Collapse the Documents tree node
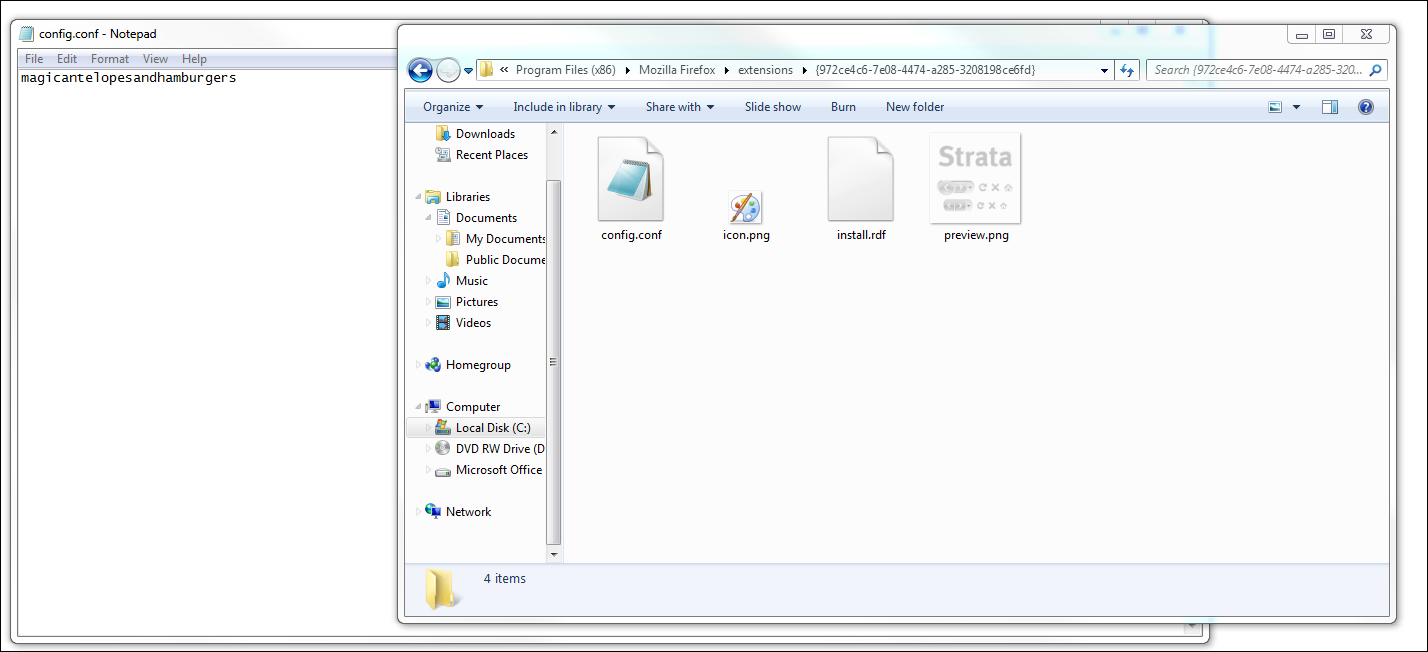Viewport: 1428px width, 652px height. click(x=428, y=218)
